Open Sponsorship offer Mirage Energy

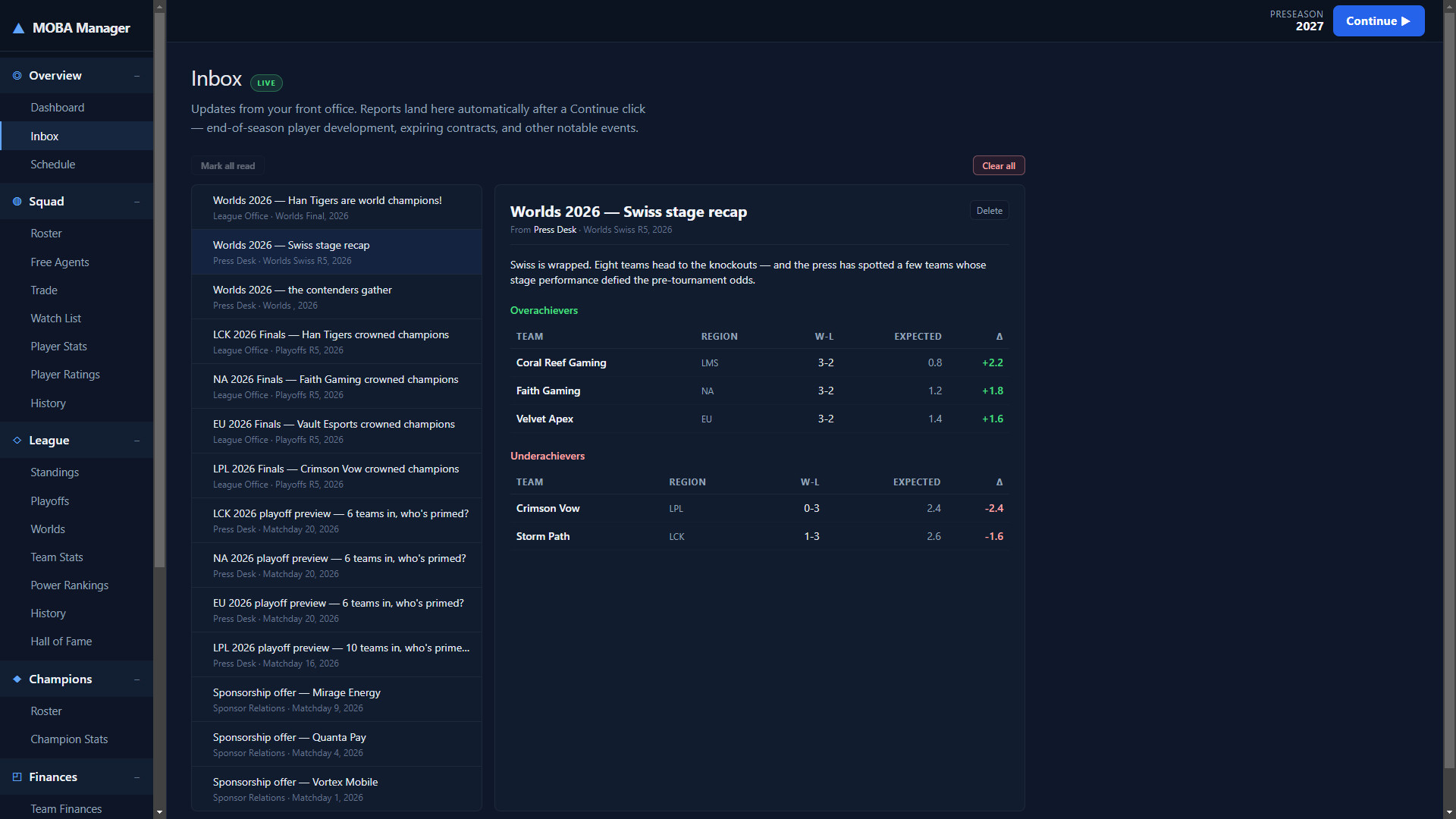coord(337,700)
